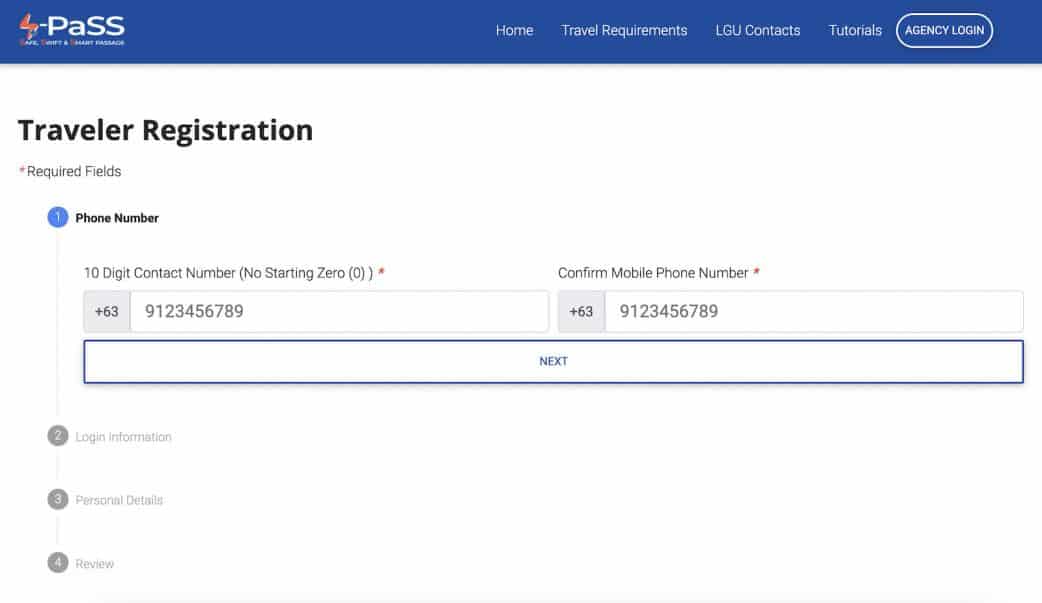This screenshot has height=603, width=1042.
Task: Open the LGU Contacts page
Action: [x=757, y=30]
